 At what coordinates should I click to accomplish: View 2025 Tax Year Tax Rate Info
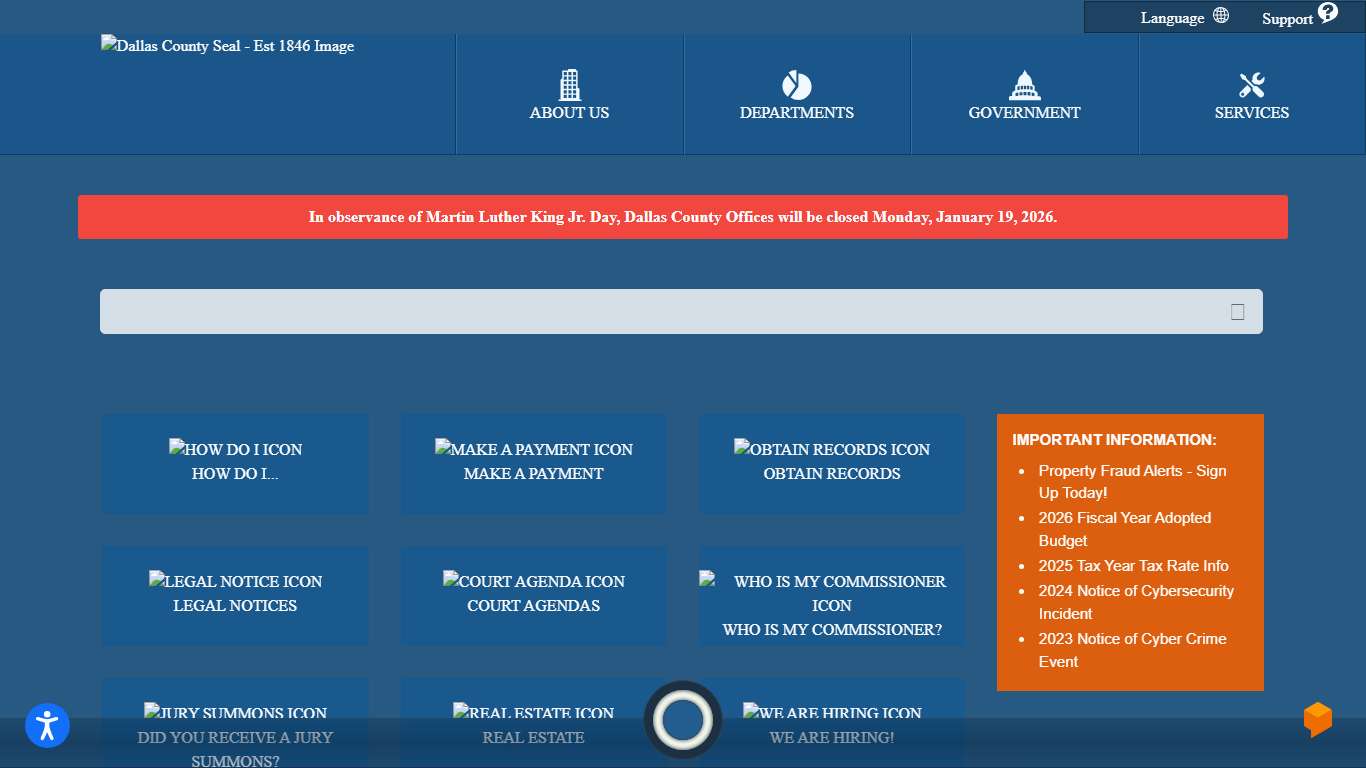tap(1133, 566)
